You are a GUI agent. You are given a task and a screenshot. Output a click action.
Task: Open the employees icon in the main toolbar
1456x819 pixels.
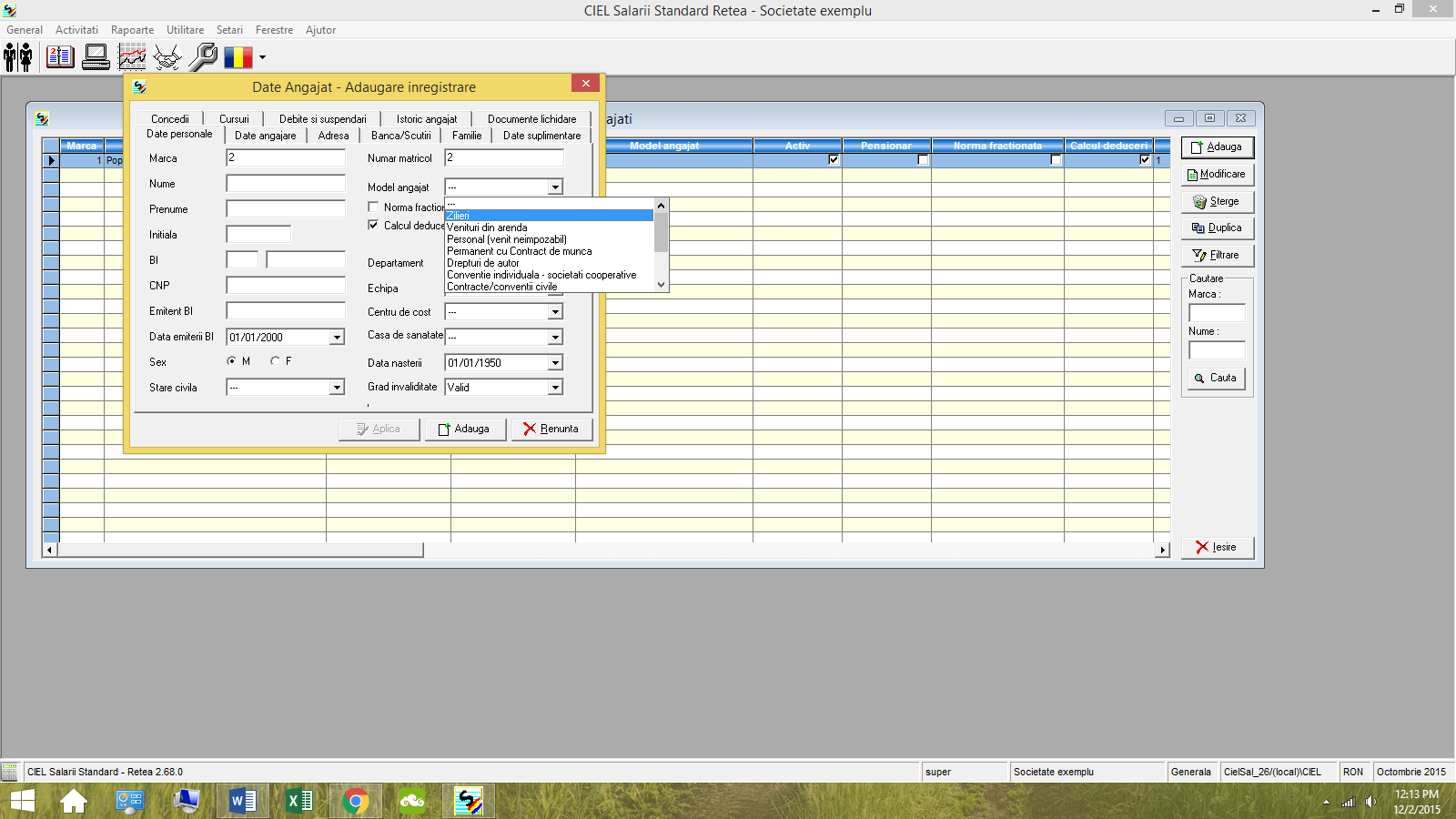(18, 57)
